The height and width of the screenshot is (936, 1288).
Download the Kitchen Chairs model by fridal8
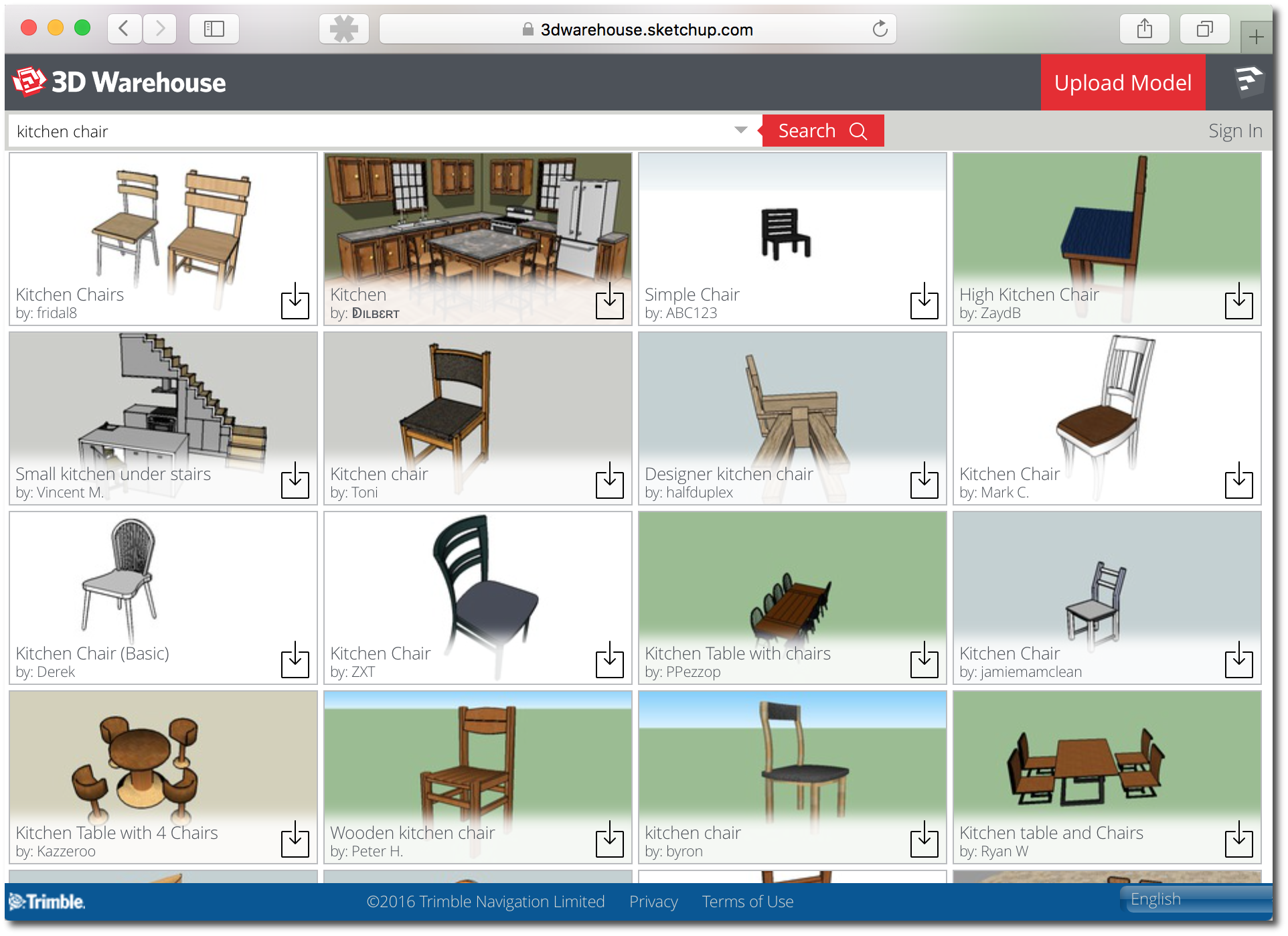pos(295,301)
